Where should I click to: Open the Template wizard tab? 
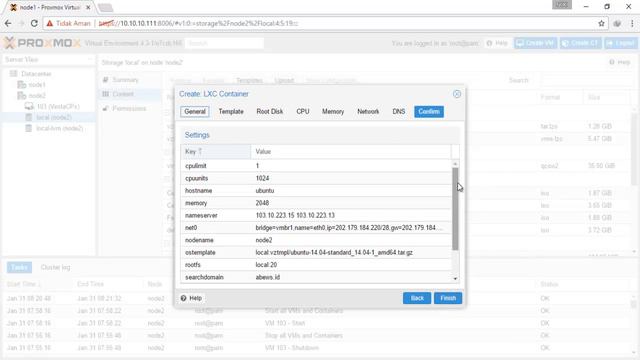click(231, 111)
